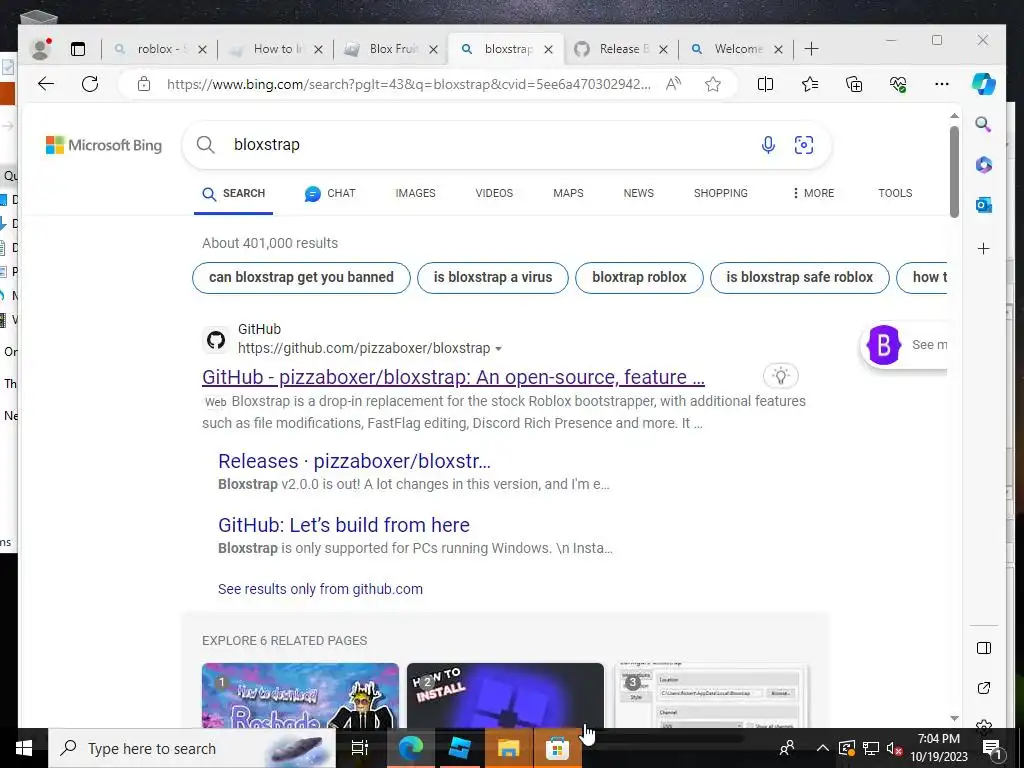Launch Roblox Studio from taskbar
Image resolution: width=1024 pixels, height=768 pixels.
click(x=460, y=748)
